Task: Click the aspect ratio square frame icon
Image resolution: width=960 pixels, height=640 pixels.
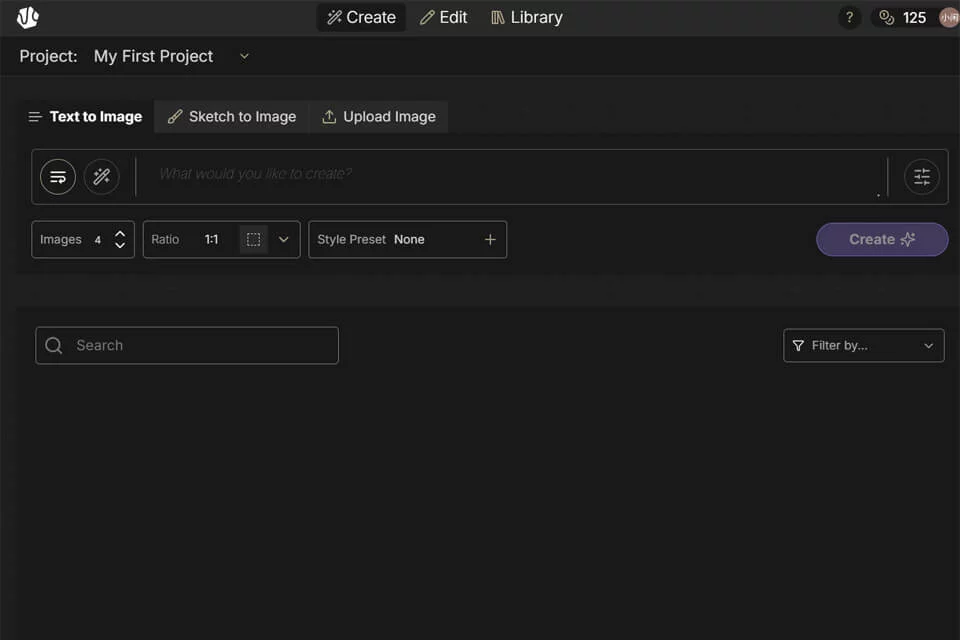Action: 253,239
